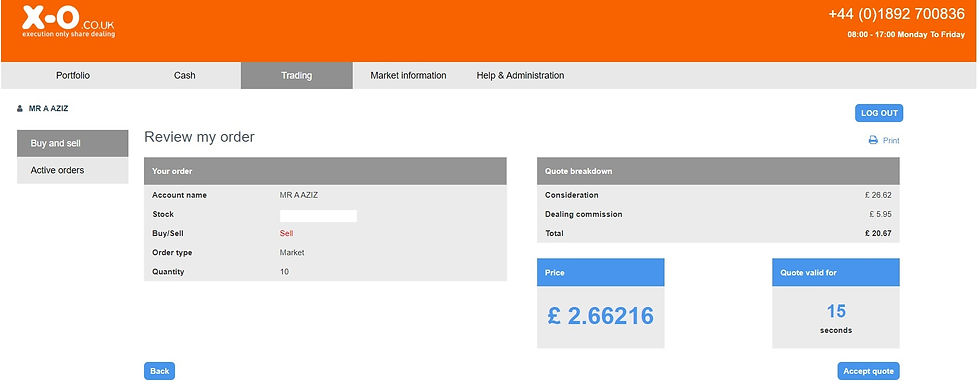Click the Your order panel header
Image resolution: width=980 pixels, height=384 pixels.
click(325, 171)
